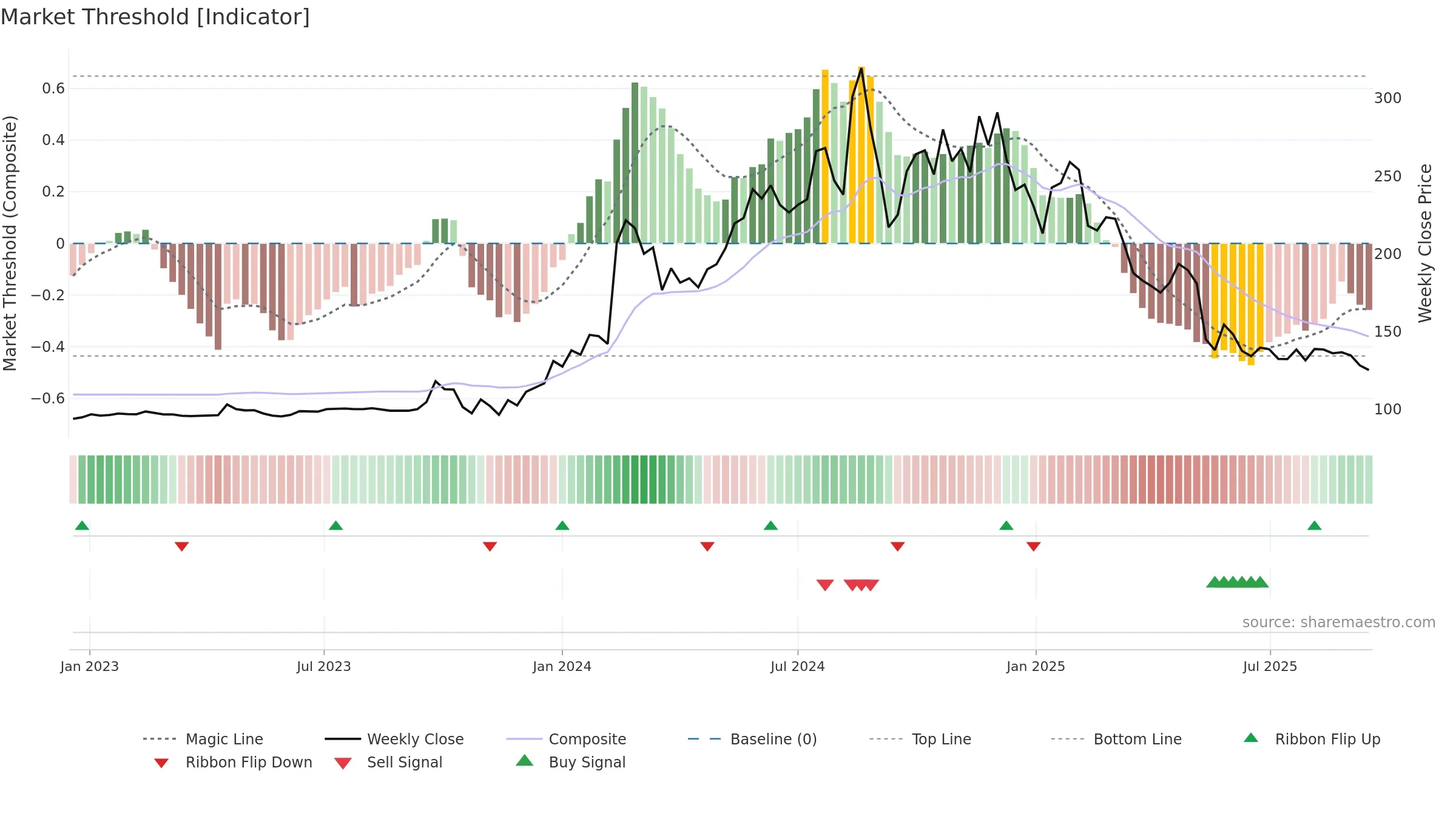1456x819 pixels.
Task: Toggle the Magic Line legend entry
Action: coord(203,739)
